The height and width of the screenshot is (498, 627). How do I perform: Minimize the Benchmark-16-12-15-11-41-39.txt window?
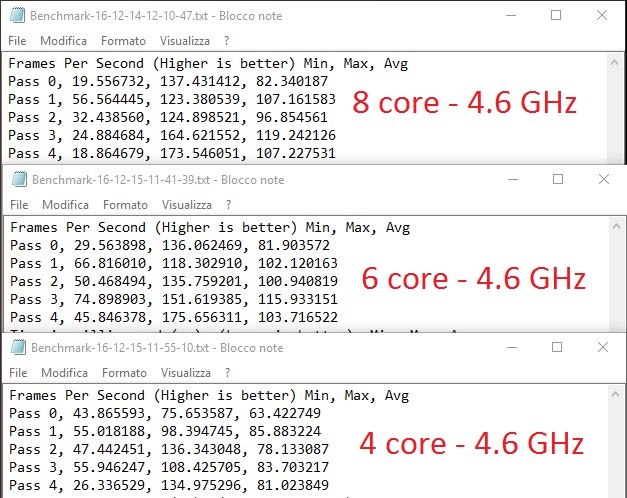click(513, 179)
